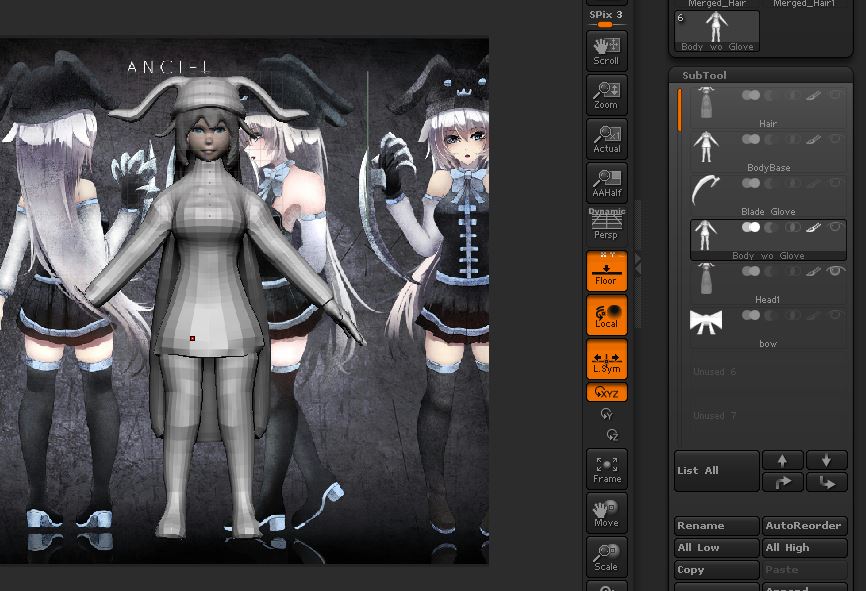Adjust the SPix 3 slider
This screenshot has height=591, width=866.
coord(606,18)
